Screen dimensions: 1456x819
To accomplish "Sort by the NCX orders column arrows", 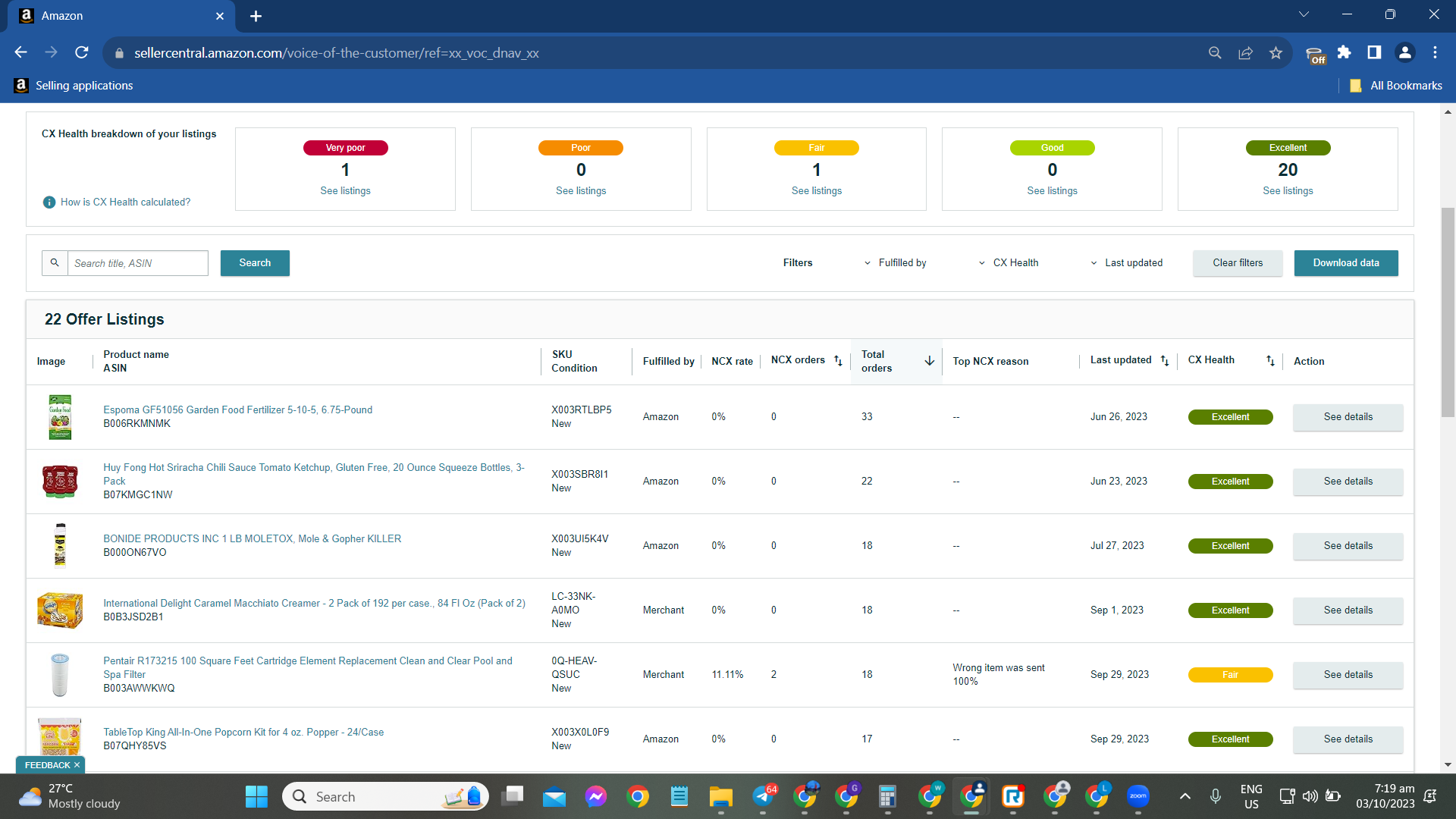I will [x=838, y=361].
